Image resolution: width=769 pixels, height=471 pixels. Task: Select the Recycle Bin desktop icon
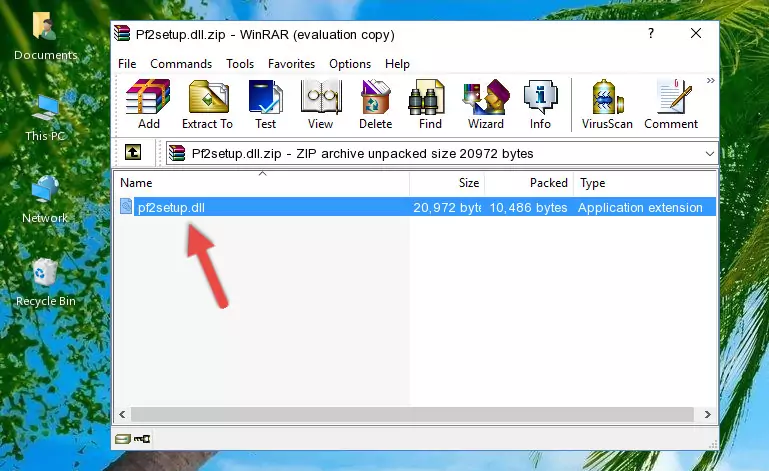click(x=45, y=283)
